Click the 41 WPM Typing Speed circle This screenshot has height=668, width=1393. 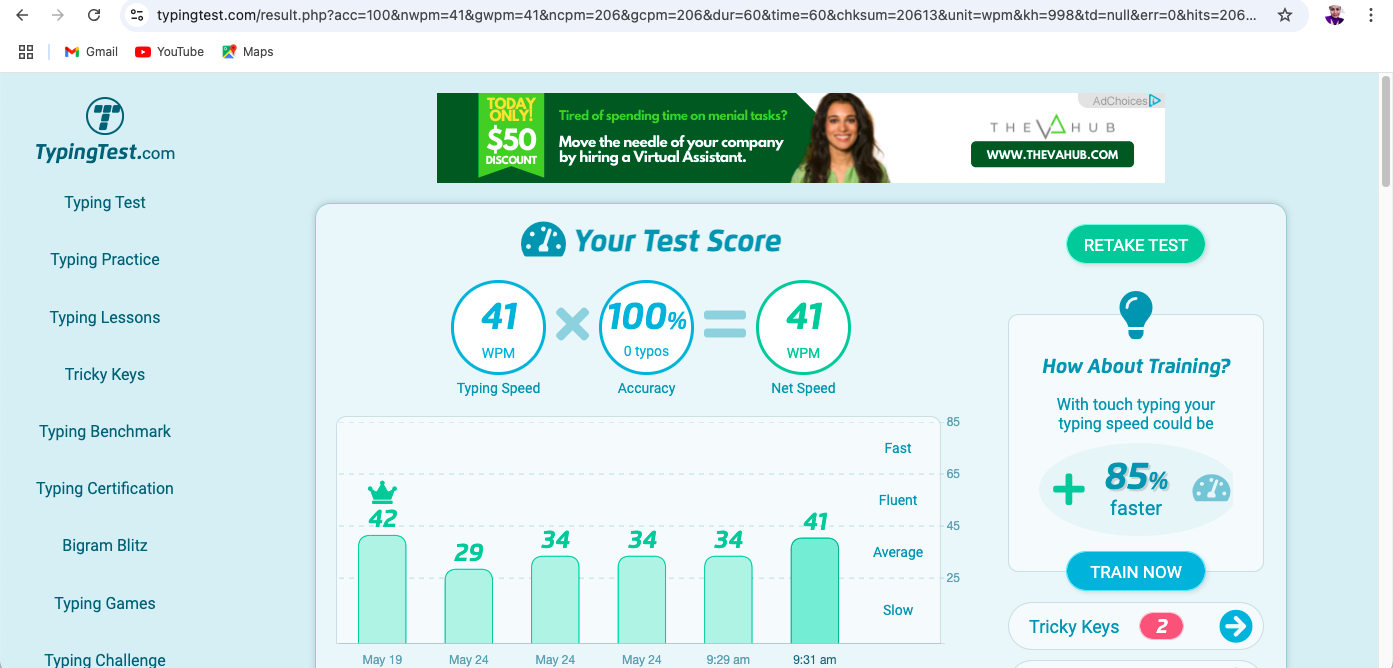click(x=499, y=328)
